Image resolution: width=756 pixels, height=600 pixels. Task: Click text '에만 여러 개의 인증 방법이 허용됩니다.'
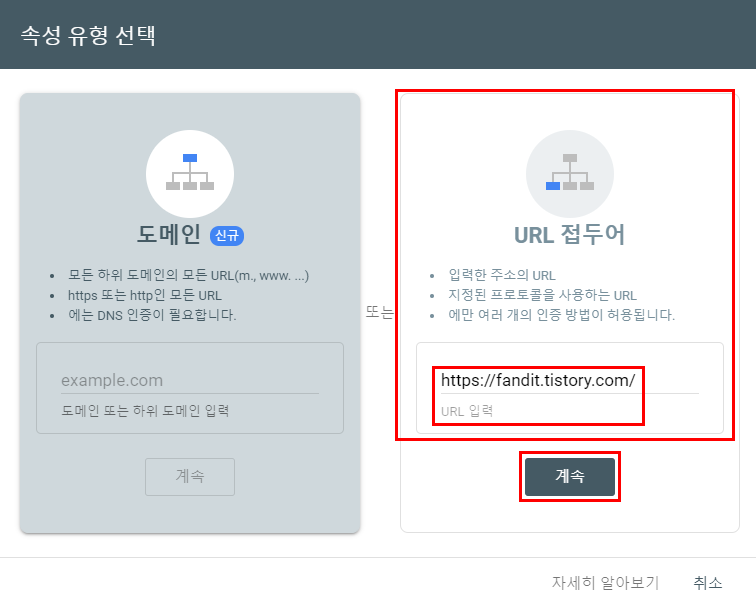(562, 315)
